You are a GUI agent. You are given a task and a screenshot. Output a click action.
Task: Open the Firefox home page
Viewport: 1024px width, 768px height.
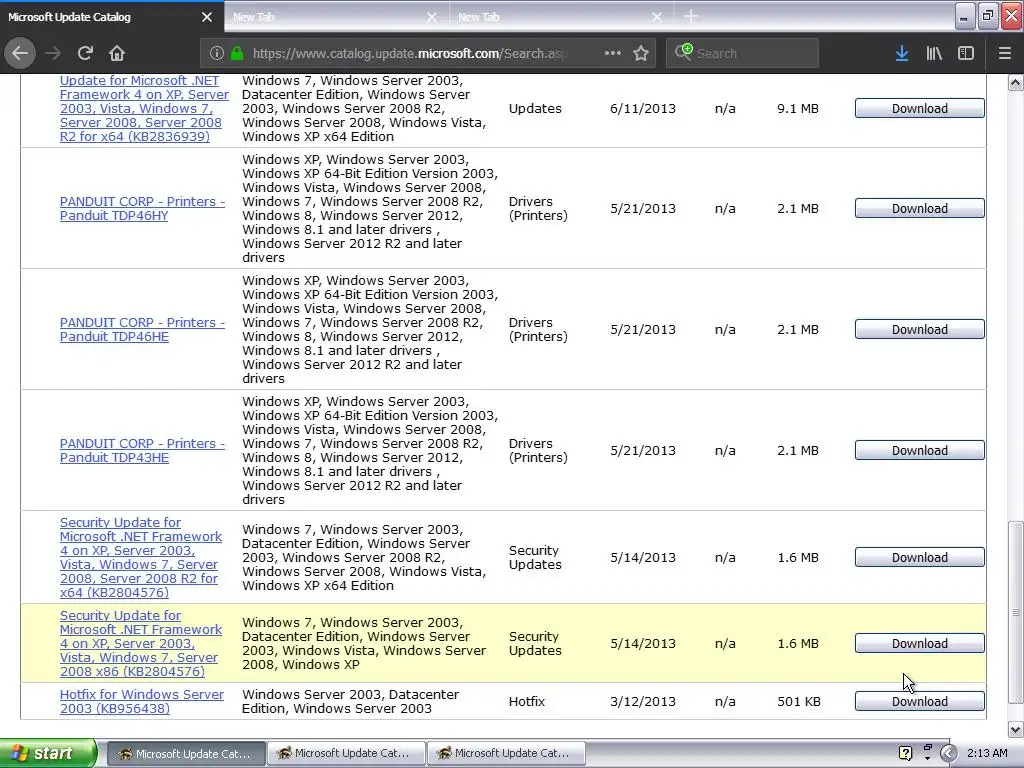click(x=117, y=53)
